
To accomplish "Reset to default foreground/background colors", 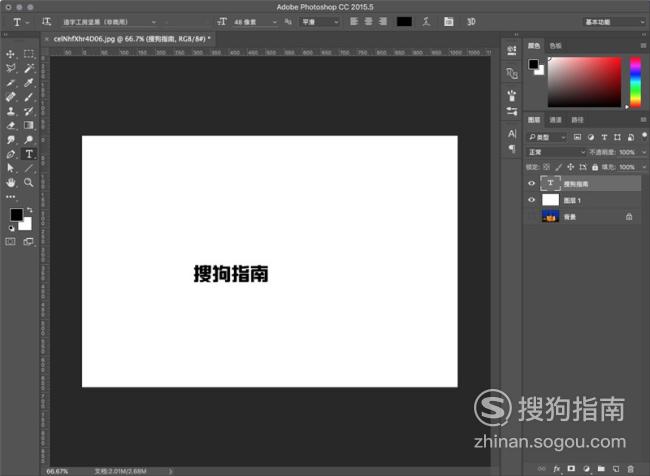I will pyautogui.click(x=12, y=228).
